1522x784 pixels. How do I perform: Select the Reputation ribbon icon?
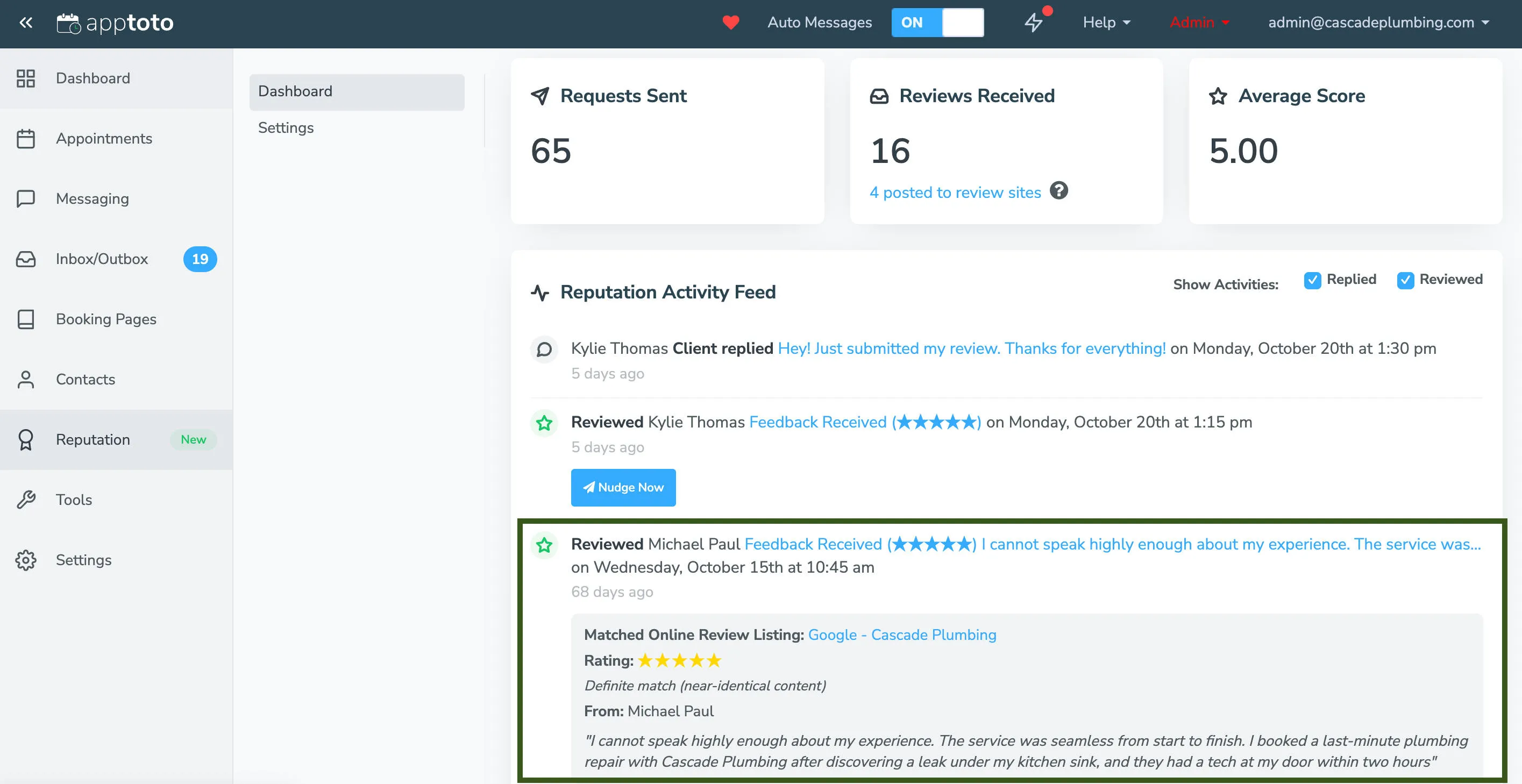pyautogui.click(x=25, y=439)
